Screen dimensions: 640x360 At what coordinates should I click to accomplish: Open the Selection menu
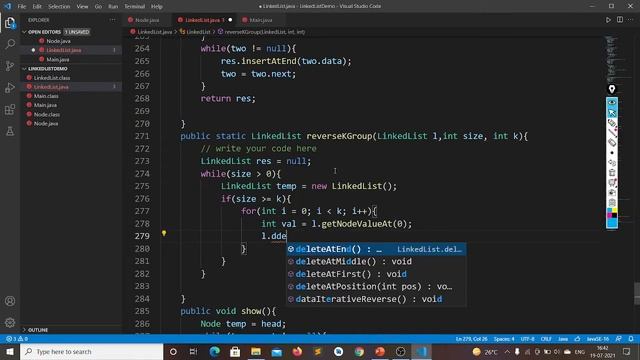tap(59, 7)
